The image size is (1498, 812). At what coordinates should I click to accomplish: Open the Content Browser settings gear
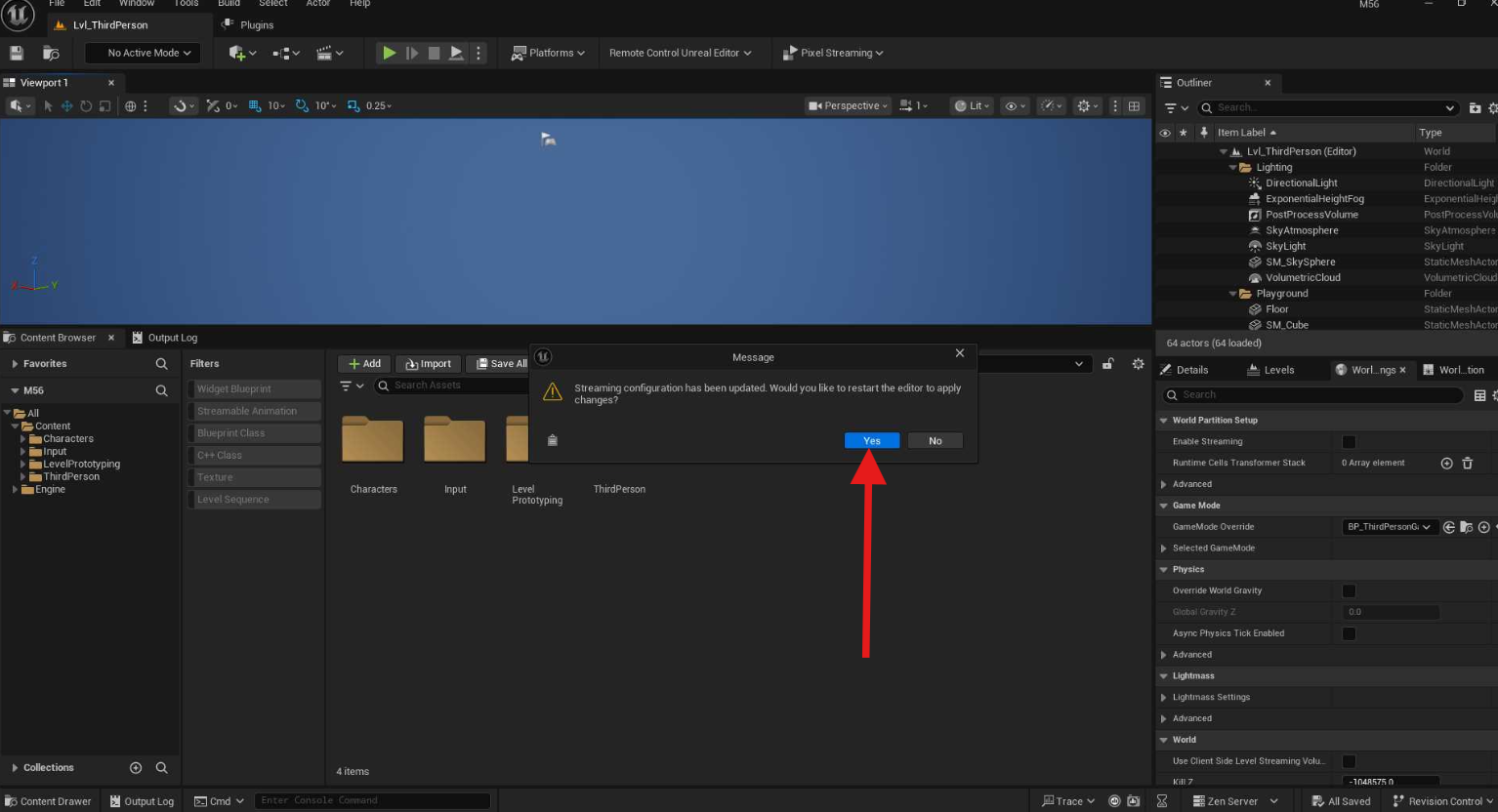coord(1138,364)
